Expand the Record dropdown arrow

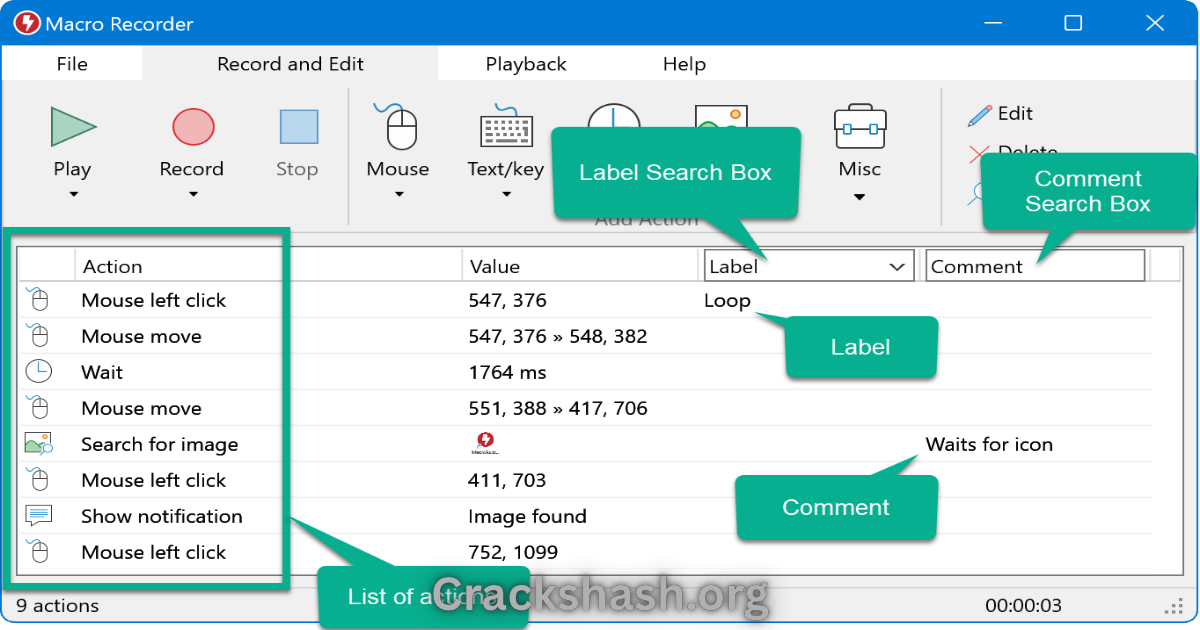(193, 195)
